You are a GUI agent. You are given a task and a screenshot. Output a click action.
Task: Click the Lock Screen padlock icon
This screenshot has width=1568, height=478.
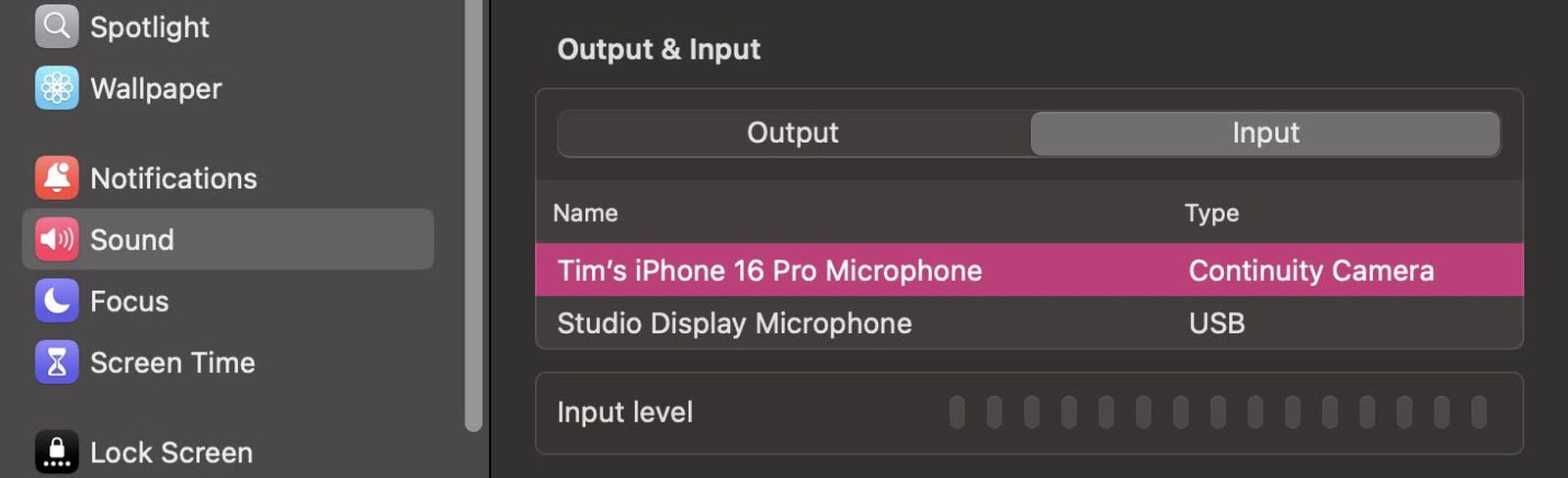pos(57,453)
